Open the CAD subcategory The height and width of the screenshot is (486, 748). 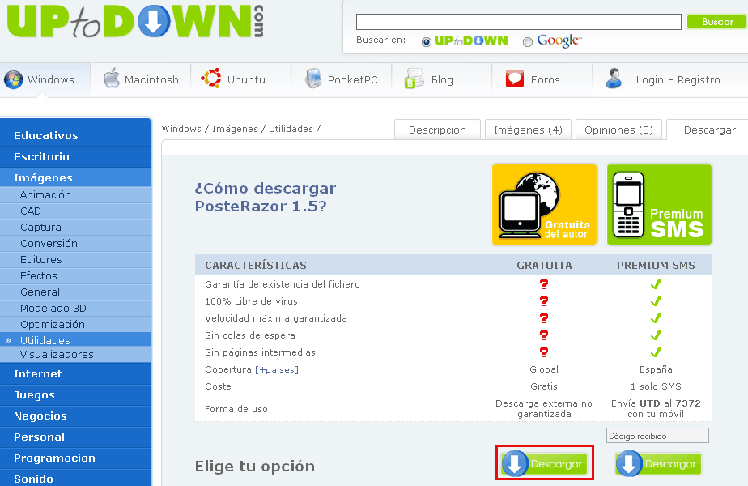pyautogui.click(x=75, y=211)
